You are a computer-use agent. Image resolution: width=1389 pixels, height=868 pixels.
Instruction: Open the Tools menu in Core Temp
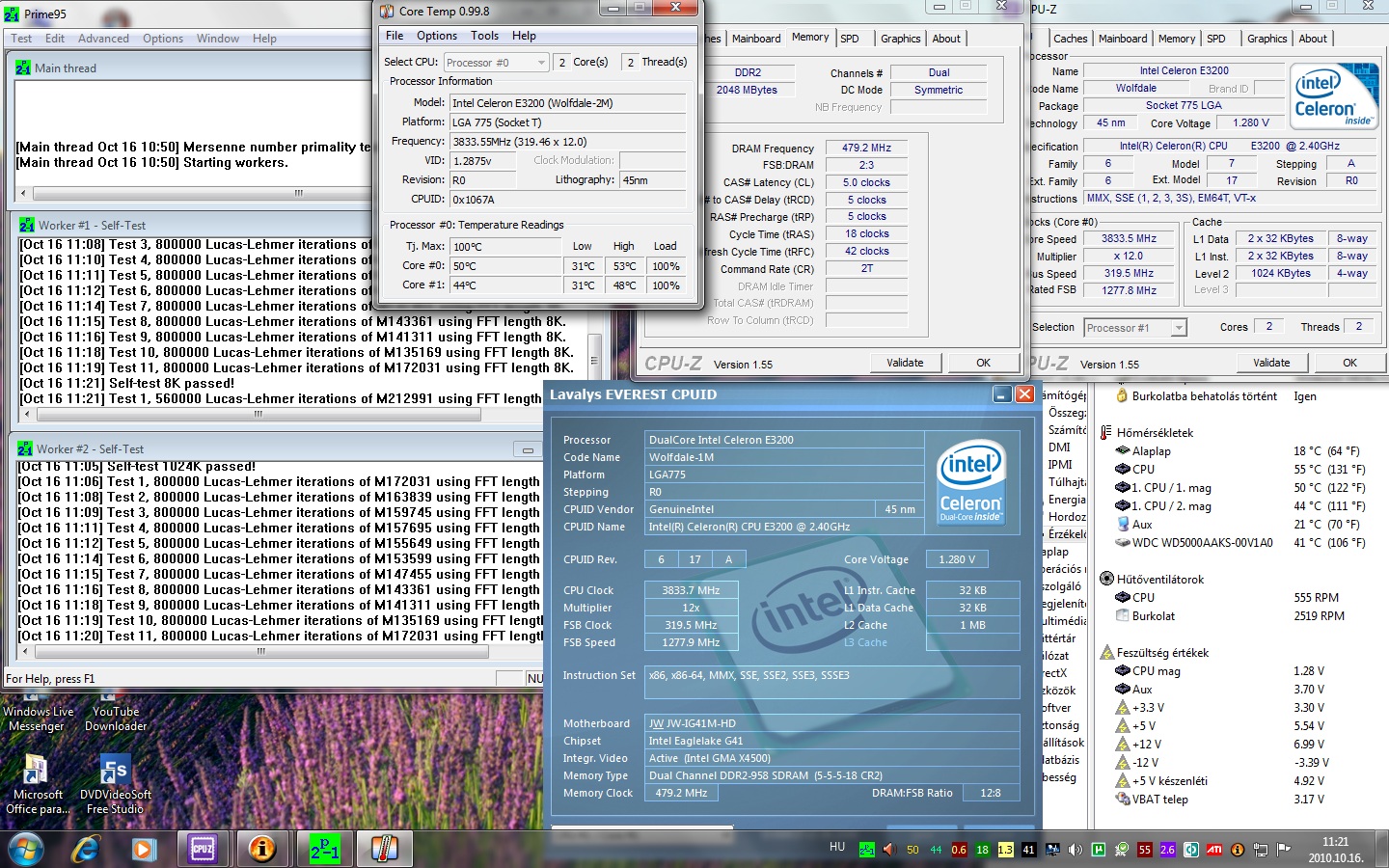click(484, 36)
